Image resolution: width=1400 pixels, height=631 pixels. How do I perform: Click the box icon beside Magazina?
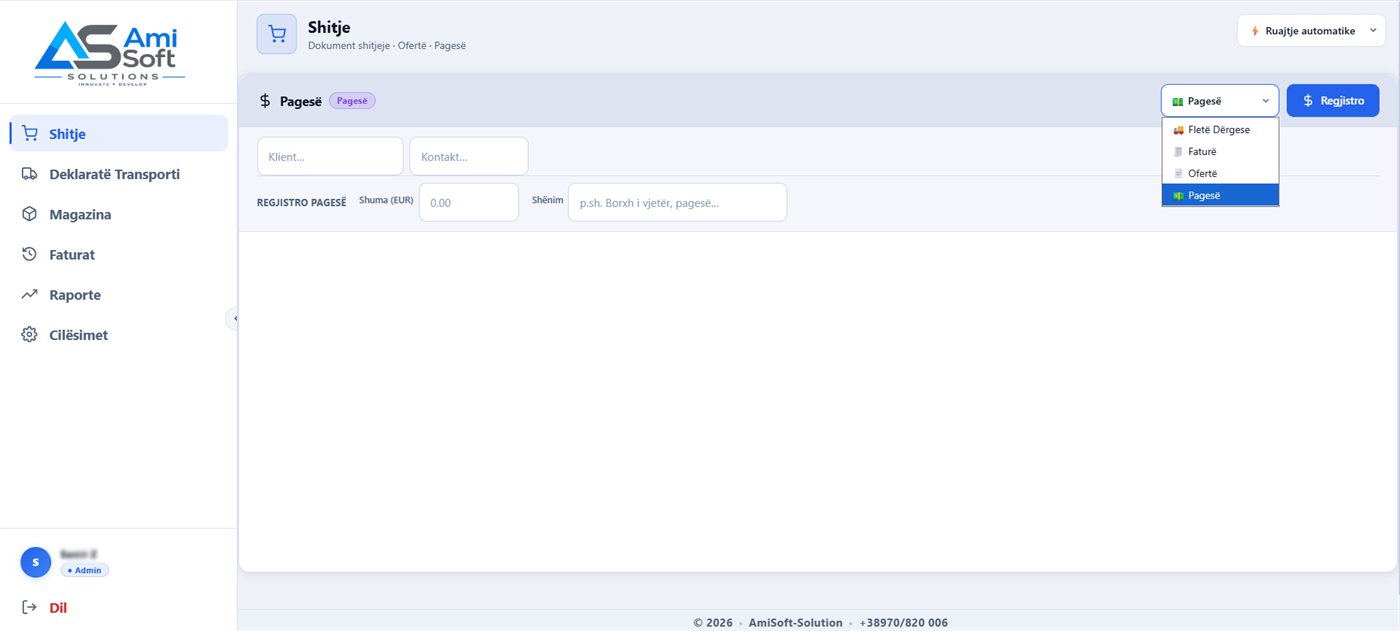click(x=30, y=214)
